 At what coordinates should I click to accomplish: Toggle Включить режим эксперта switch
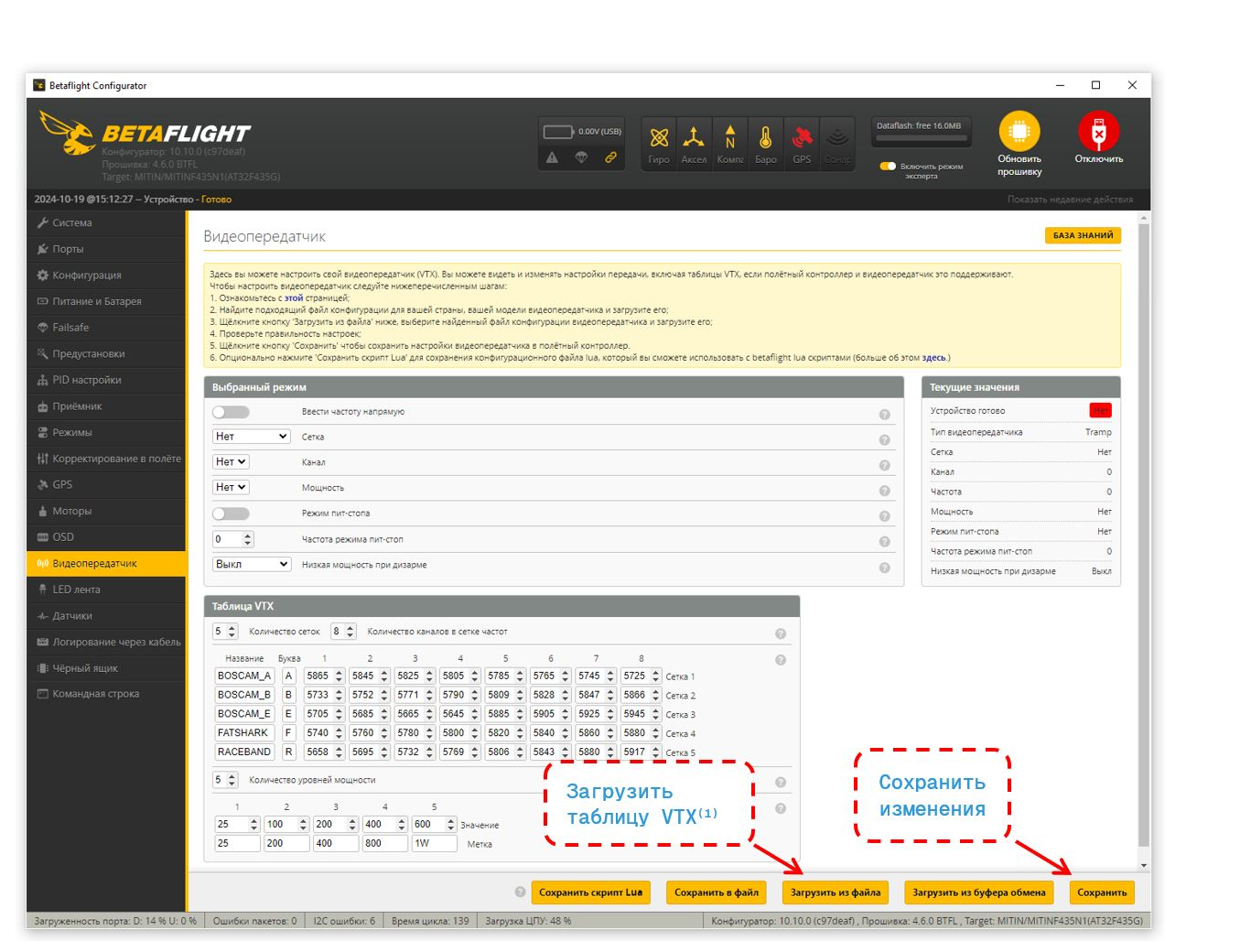tap(888, 167)
